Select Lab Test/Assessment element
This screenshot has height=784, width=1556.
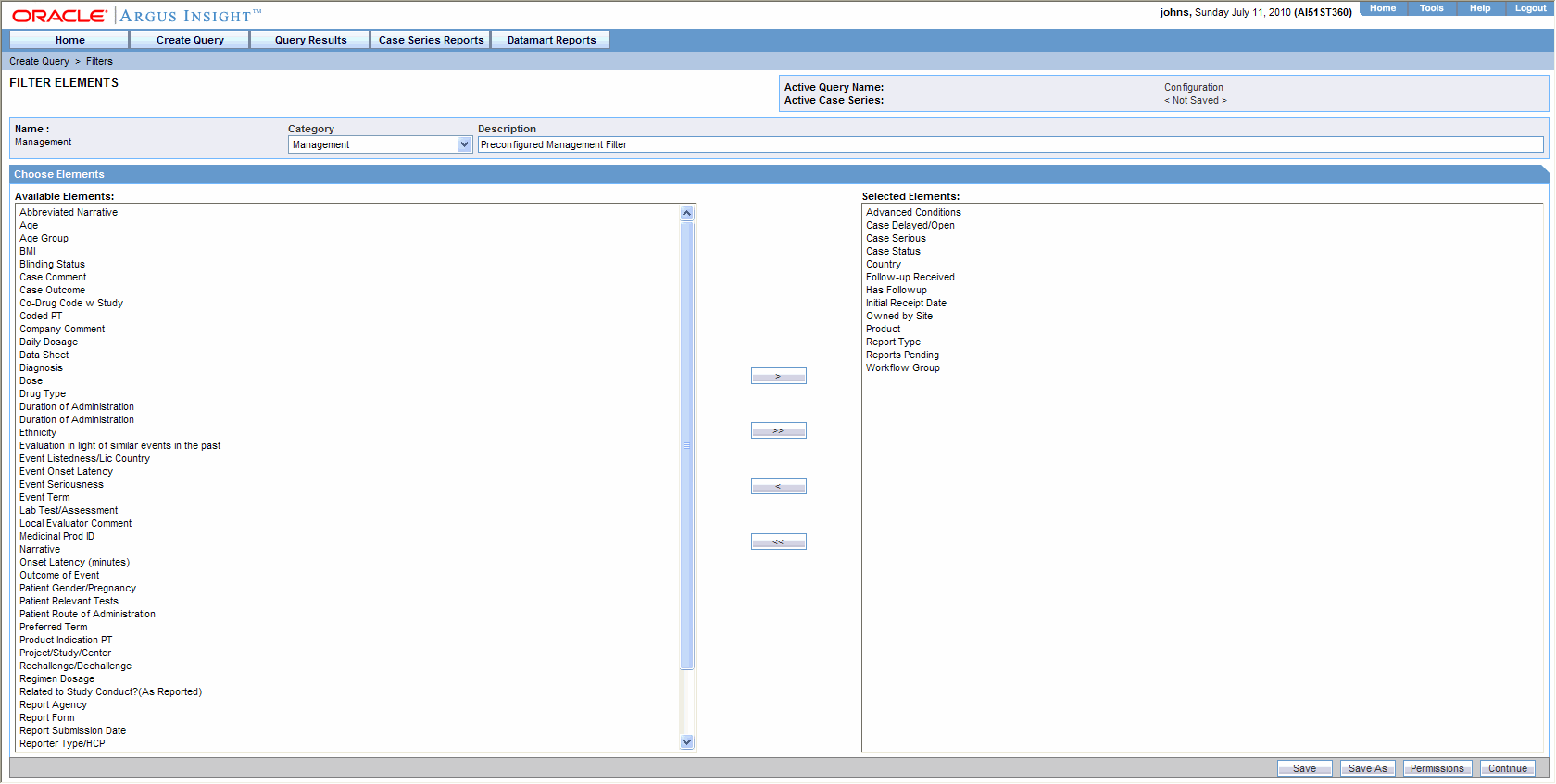coord(69,510)
